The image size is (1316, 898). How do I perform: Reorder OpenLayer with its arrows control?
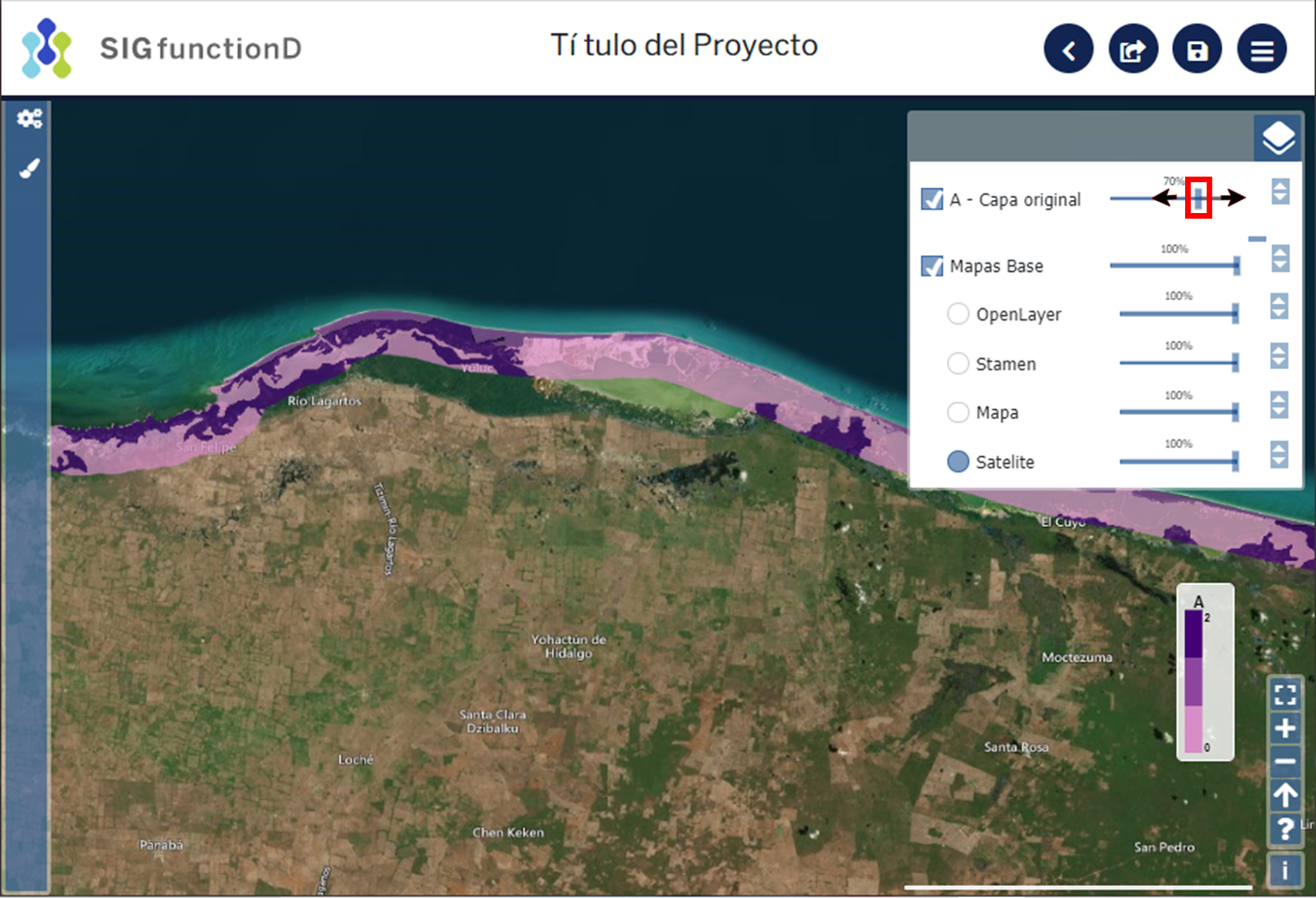tap(1280, 306)
